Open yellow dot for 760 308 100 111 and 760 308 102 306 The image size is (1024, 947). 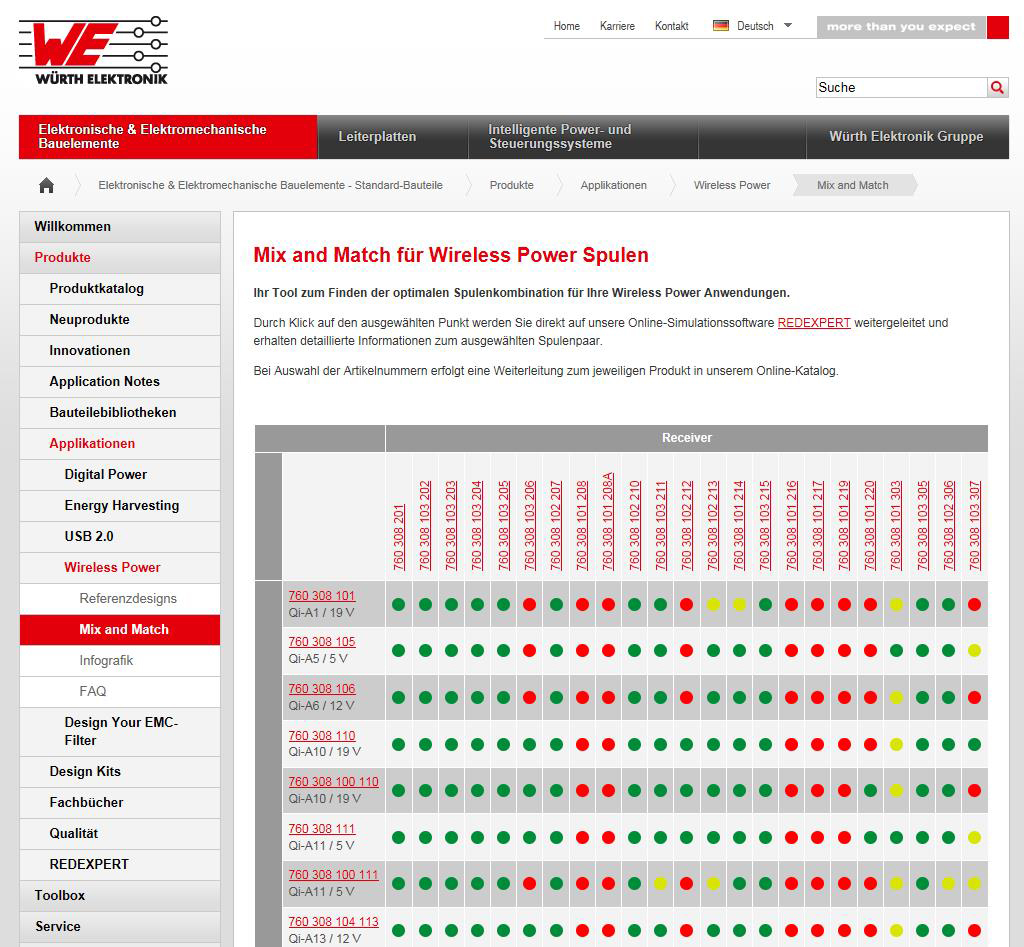click(948, 884)
